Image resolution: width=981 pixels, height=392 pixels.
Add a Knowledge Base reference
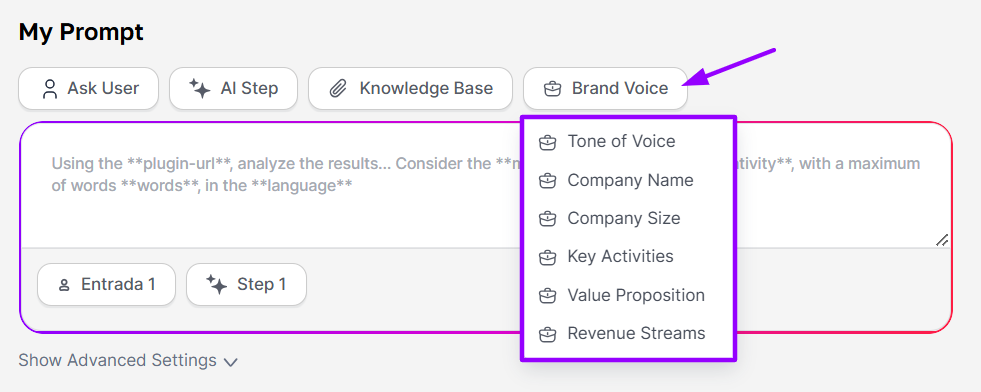pos(410,88)
